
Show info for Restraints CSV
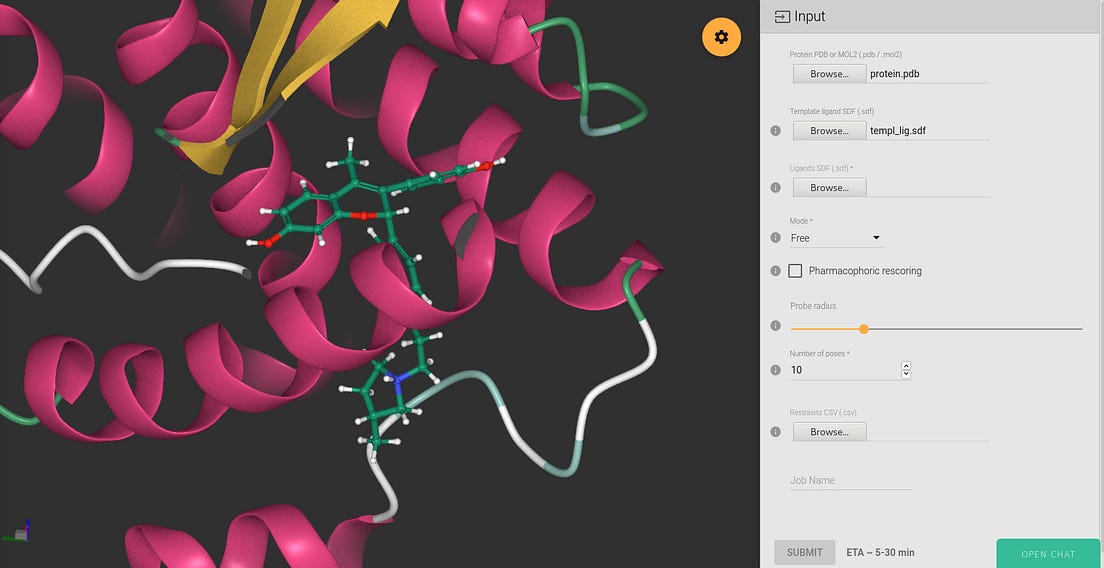(x=775, y=432)
